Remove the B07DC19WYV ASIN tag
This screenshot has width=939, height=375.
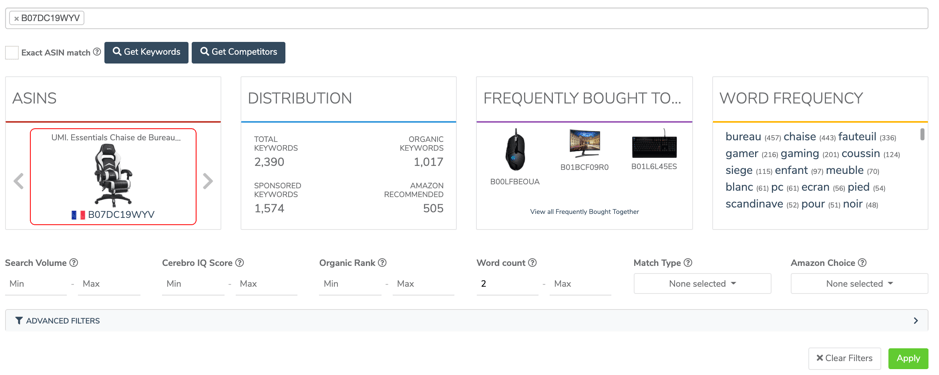(16, 19)
